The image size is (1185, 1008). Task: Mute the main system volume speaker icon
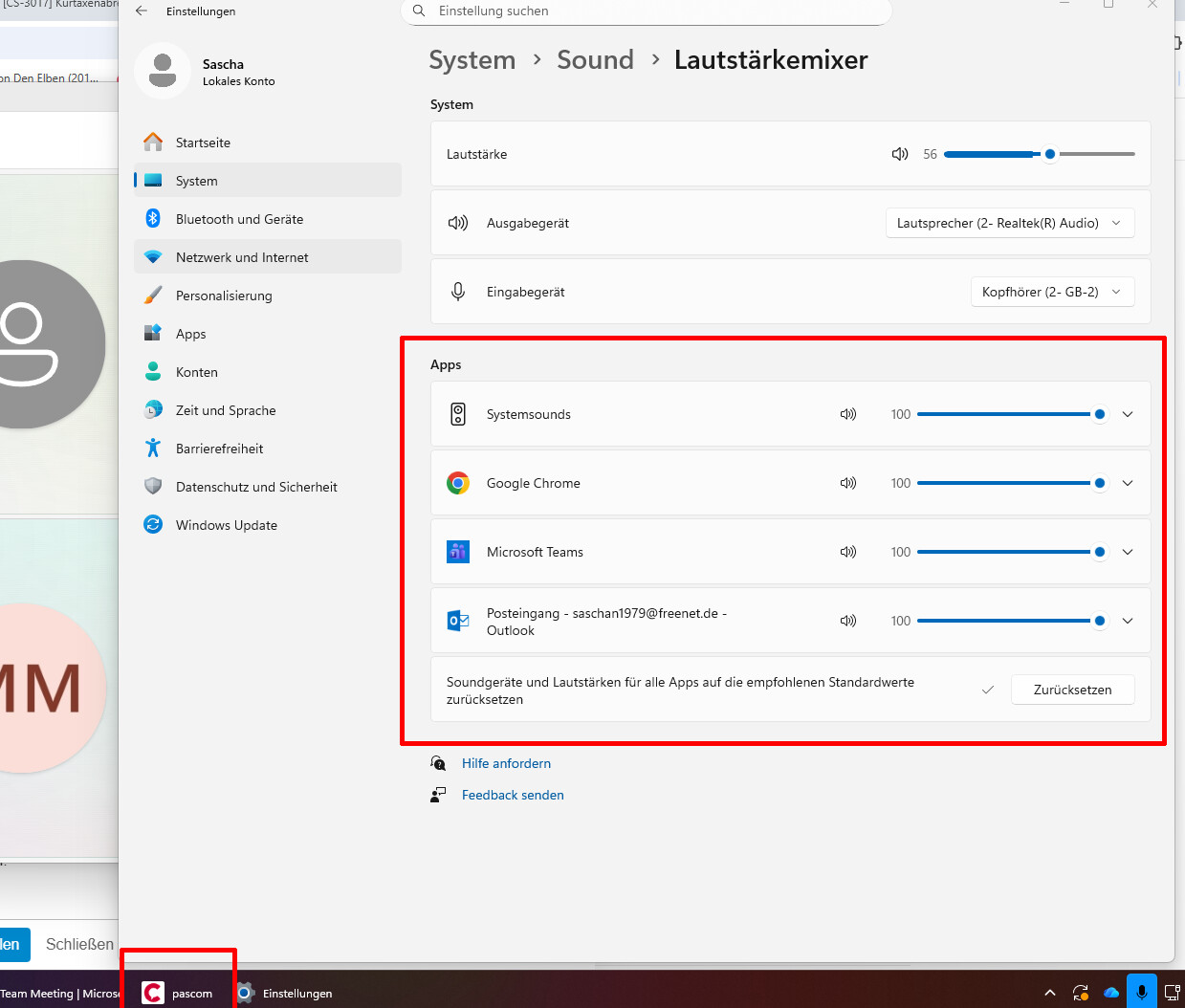click(x=899, y=154)
